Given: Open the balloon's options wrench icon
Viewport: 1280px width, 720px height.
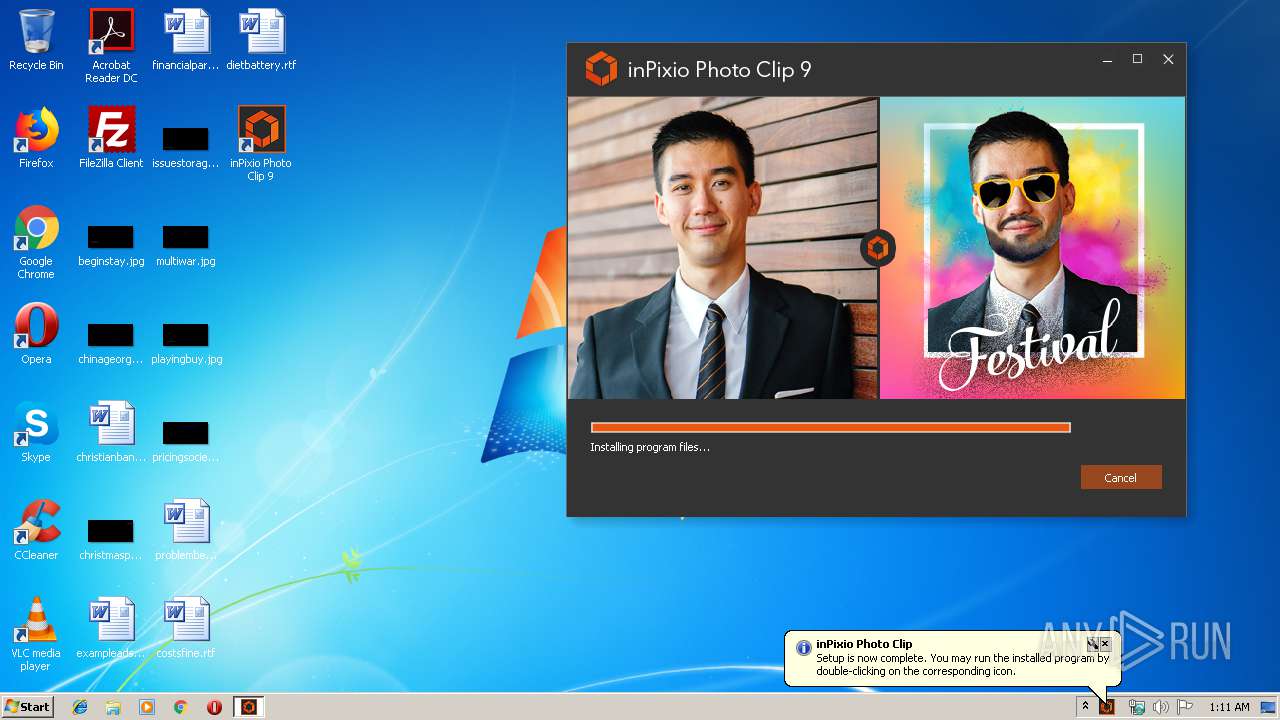Looking at the screenshot, I should pos(1093,644).
